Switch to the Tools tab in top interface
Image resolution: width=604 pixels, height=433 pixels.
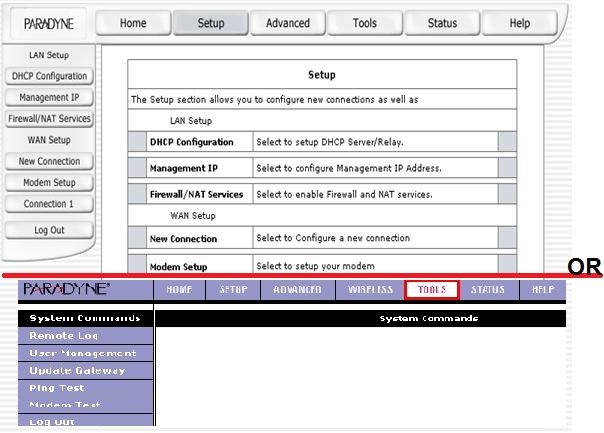(x=365, y=23)
